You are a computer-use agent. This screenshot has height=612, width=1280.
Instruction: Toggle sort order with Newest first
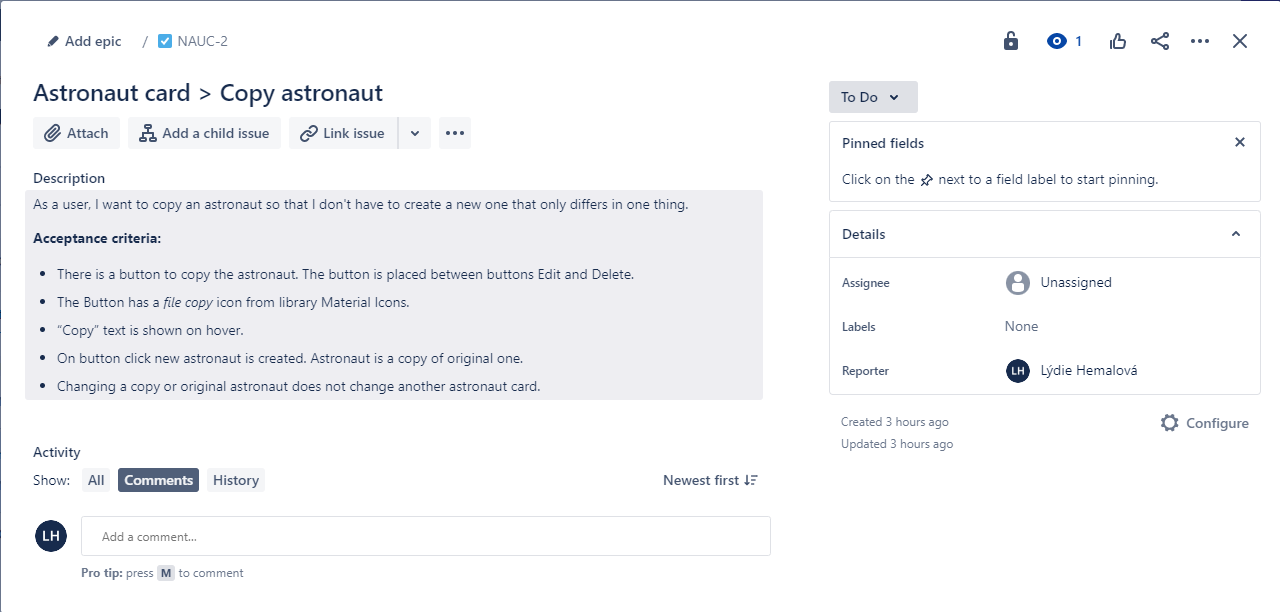point(710,480)
